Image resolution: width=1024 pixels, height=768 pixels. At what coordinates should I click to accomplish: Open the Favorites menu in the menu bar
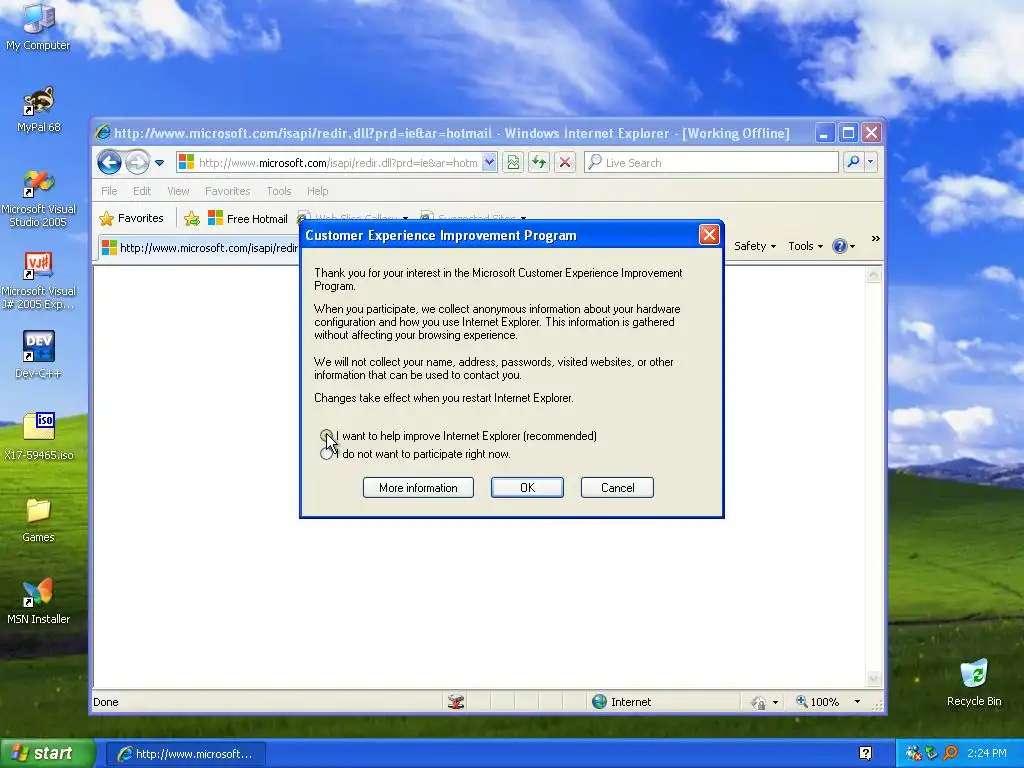coord(227,191)
